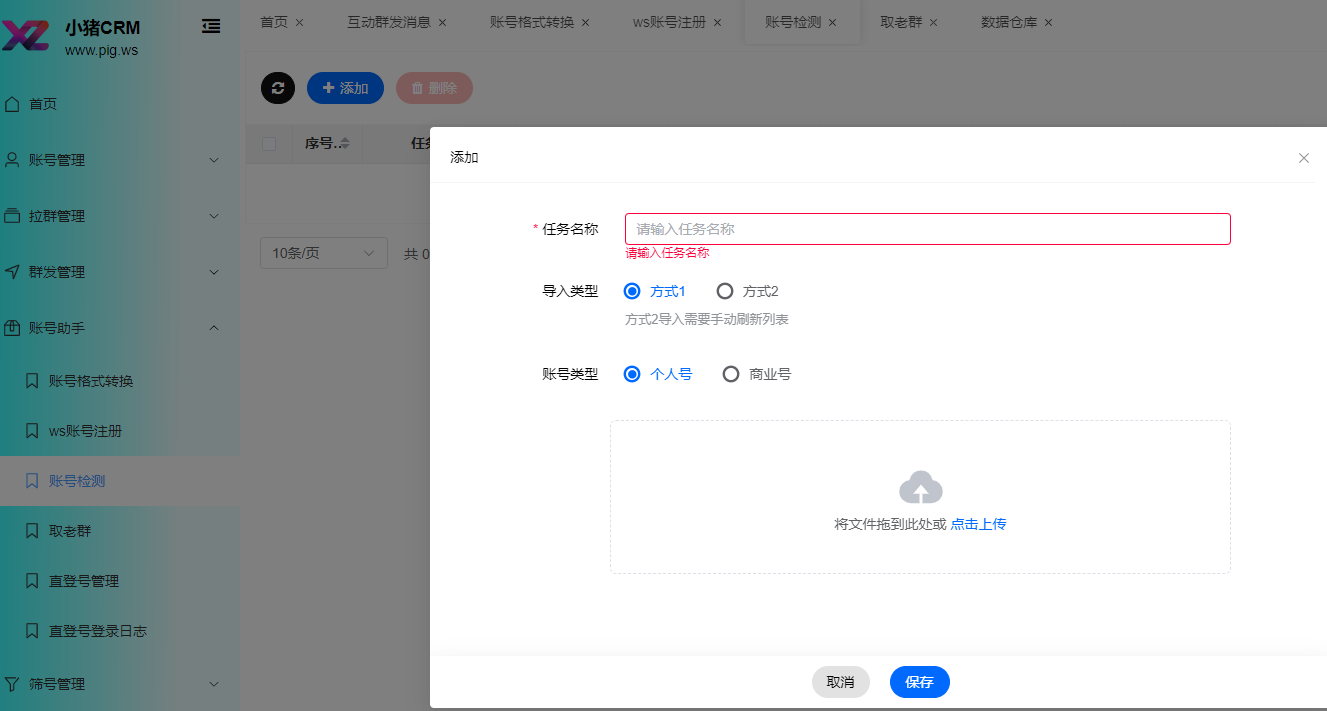Click the 方式2导入需要手动刷新列表 hint text

[707, 320]
